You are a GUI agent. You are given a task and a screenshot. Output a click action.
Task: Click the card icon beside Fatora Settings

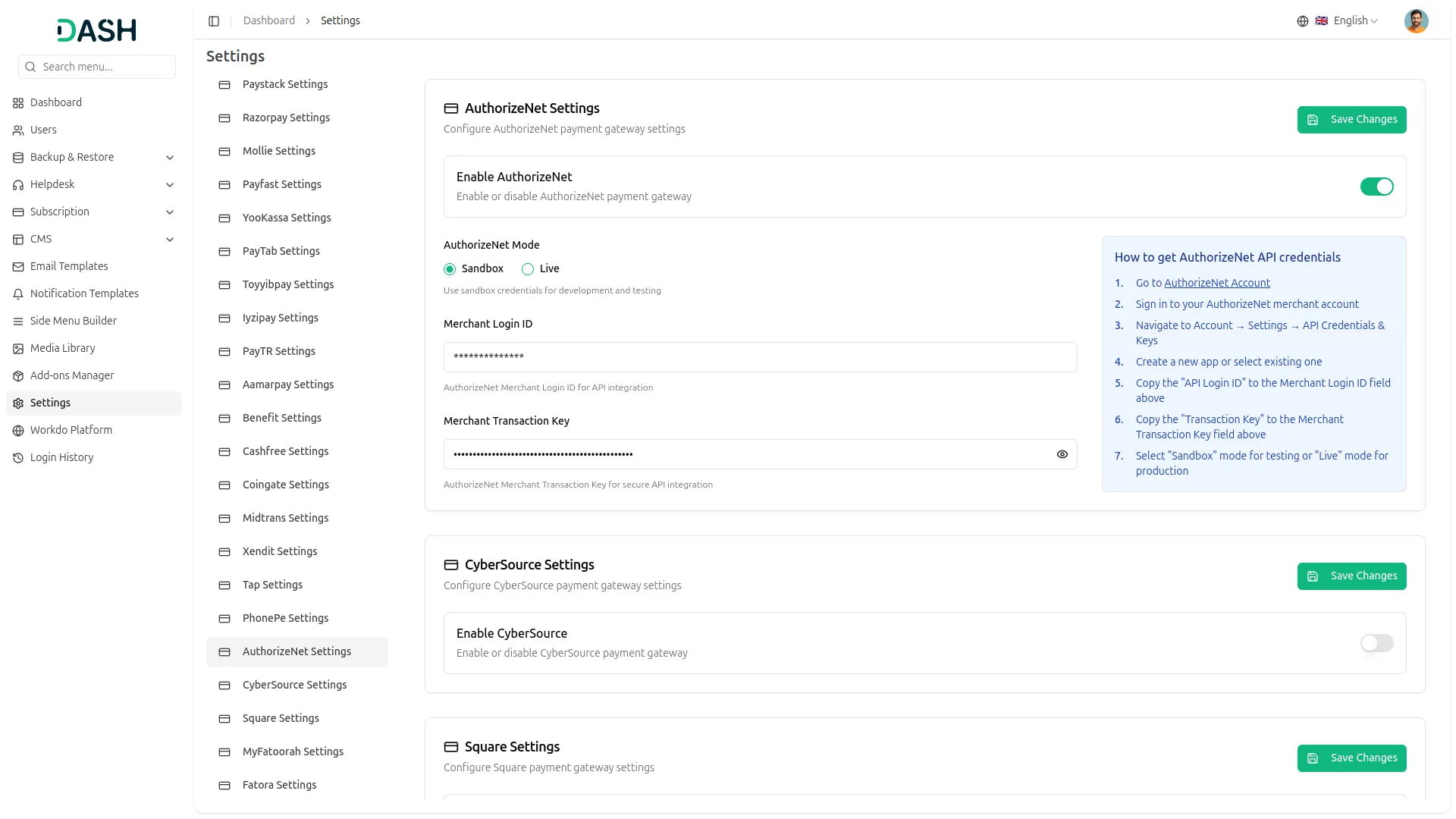(224, 786)
